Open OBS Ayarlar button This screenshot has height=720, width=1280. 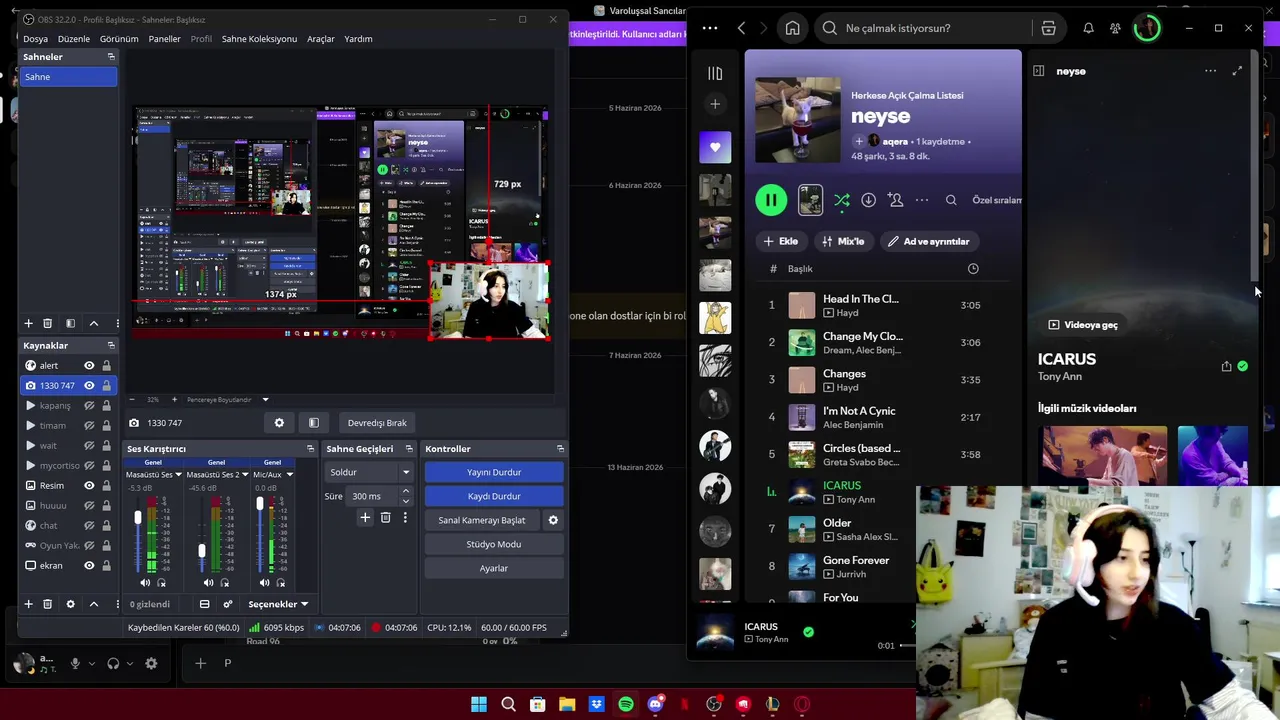pos(494,568)
